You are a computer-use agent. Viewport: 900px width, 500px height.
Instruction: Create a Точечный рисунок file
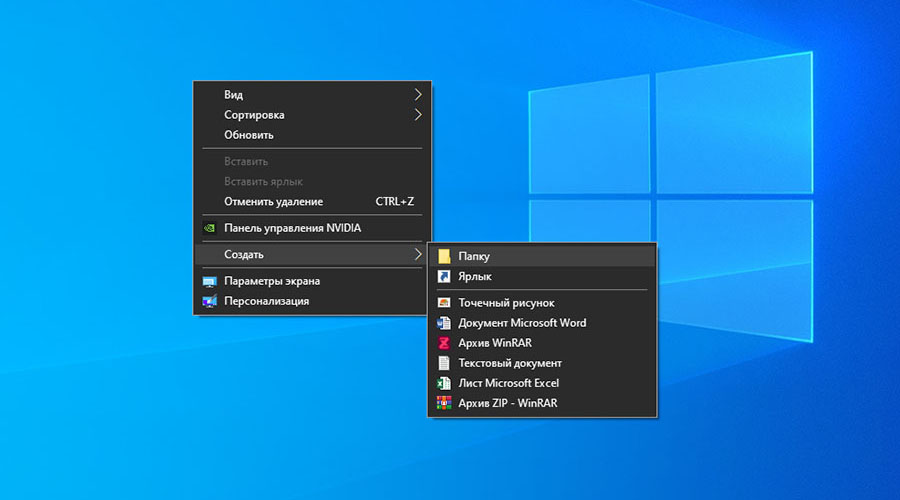[542, 303]
